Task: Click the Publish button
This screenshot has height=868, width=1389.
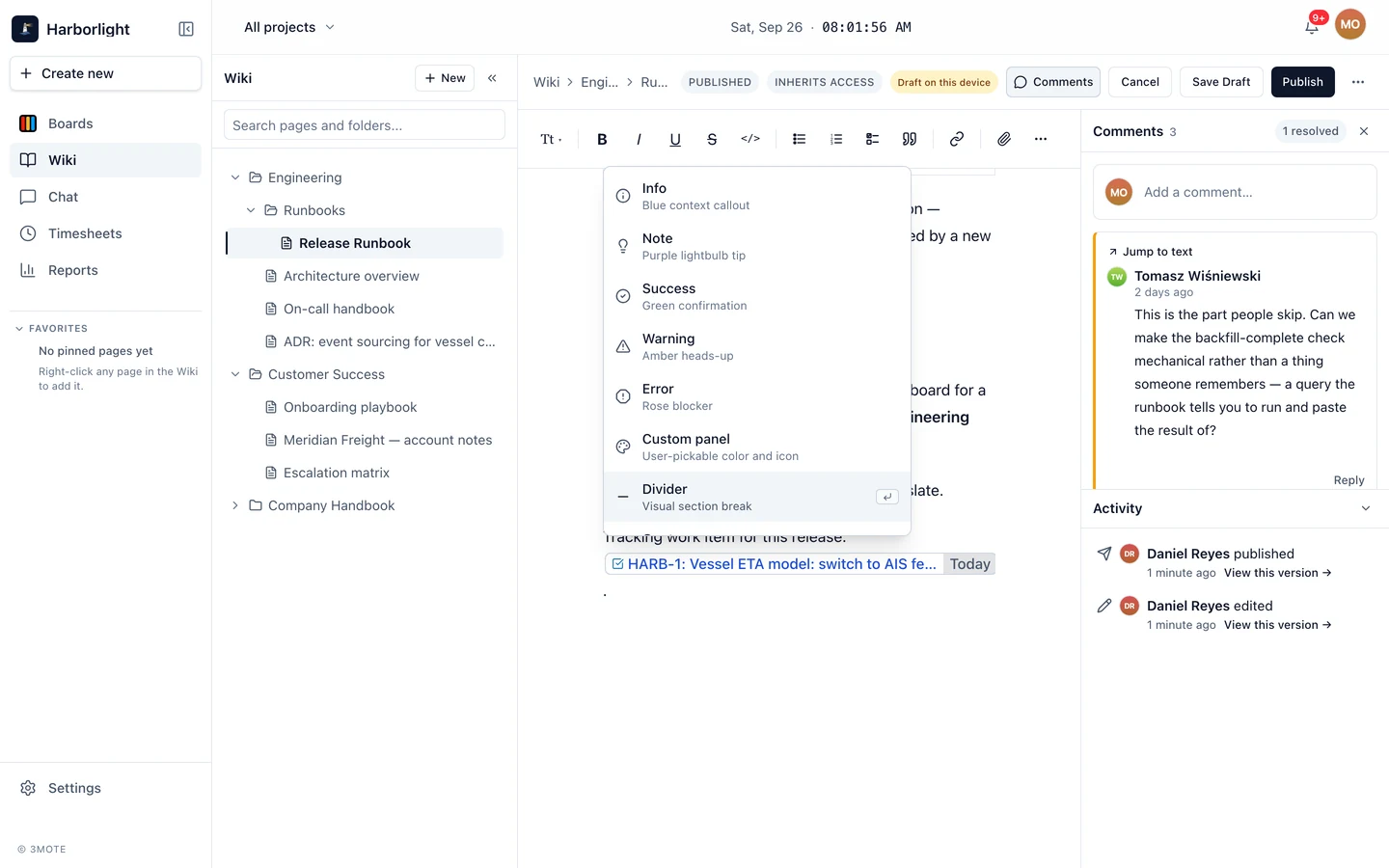Action: (x=1303, y=82)
